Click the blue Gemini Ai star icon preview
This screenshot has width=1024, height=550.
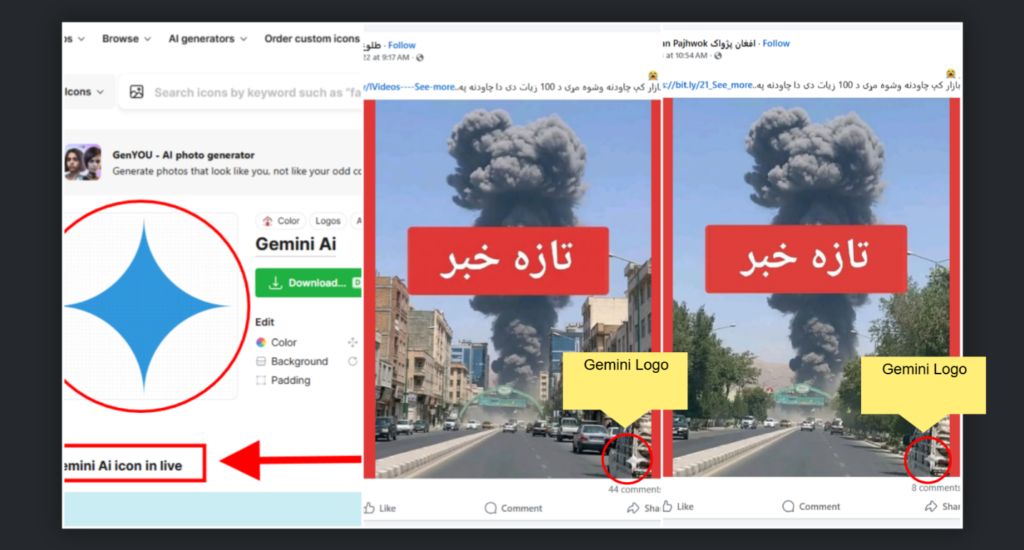[144, 307]
